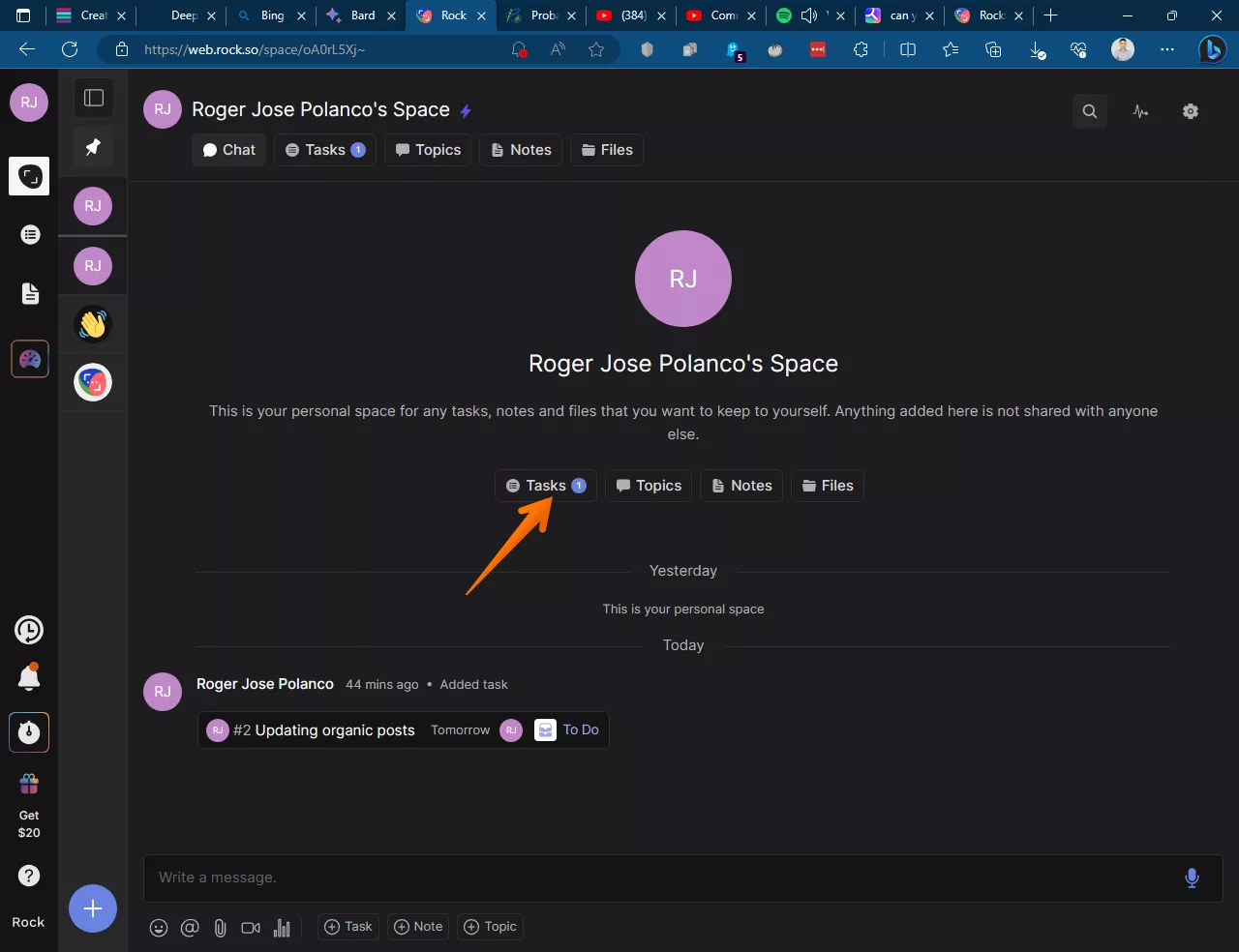Click the Write a message field
The image size is (1239, 952).
658,878
